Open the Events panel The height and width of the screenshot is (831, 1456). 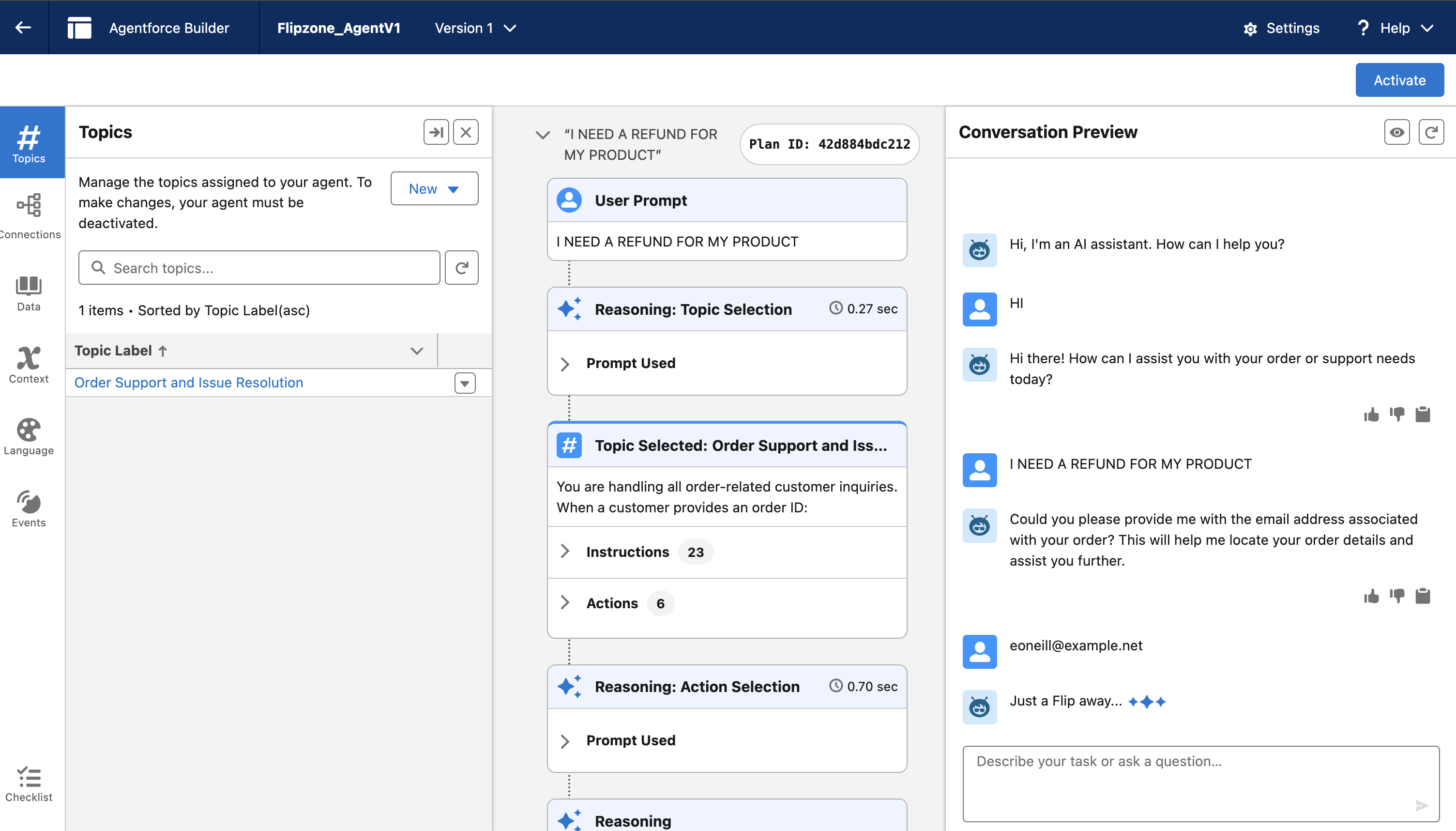pos(29,508)
